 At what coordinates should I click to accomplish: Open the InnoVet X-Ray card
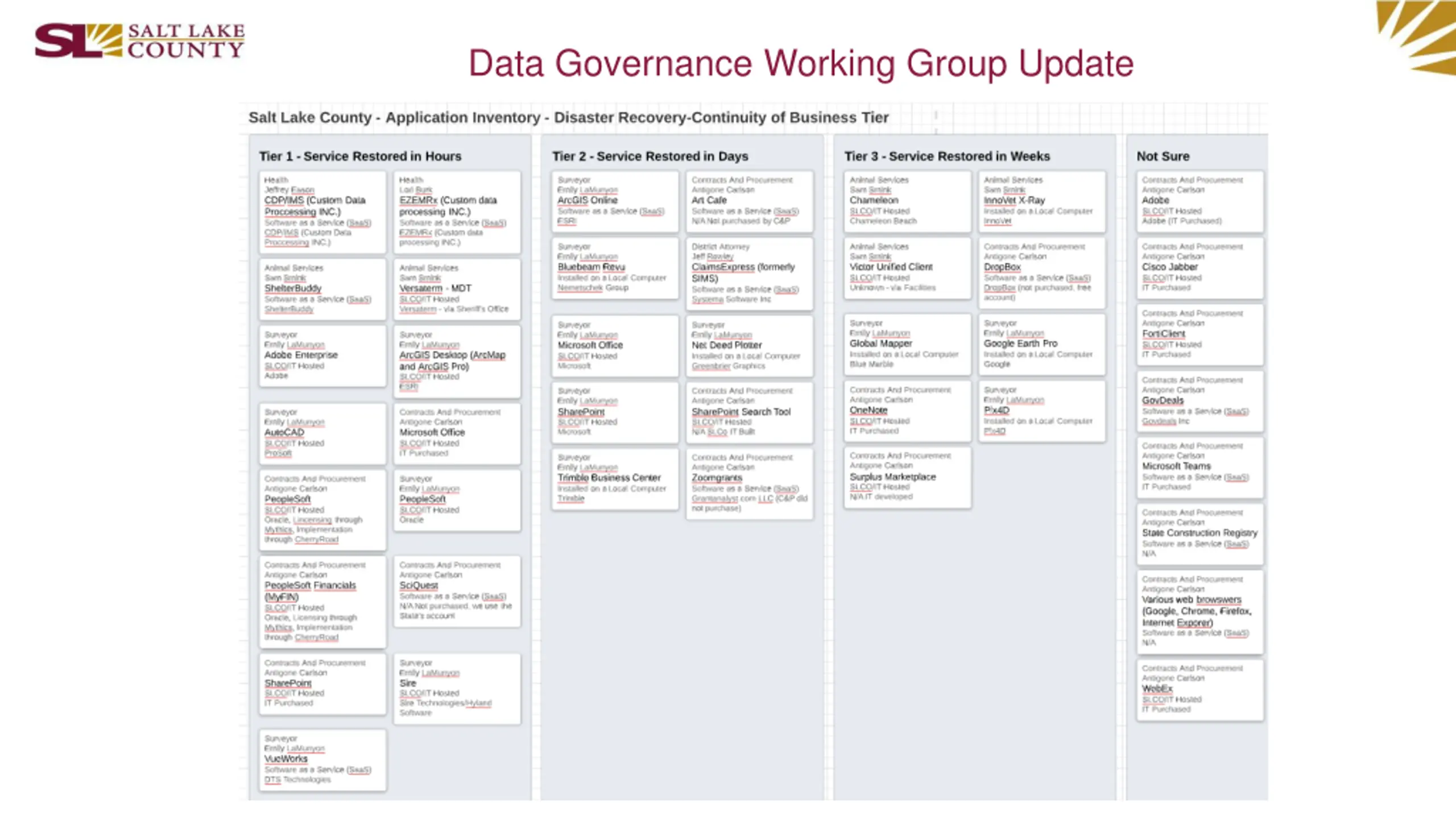1042,202
